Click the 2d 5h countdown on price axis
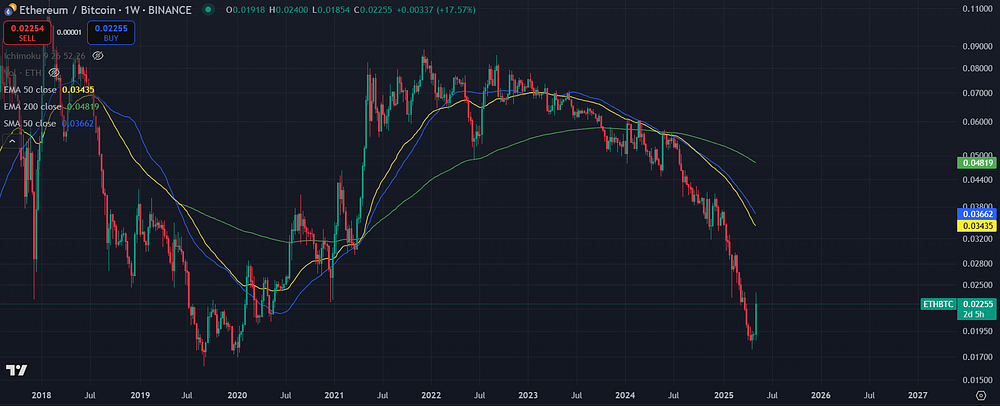Image resolution: width=1000 pixels, height=406 pixels. click(972, 315)
